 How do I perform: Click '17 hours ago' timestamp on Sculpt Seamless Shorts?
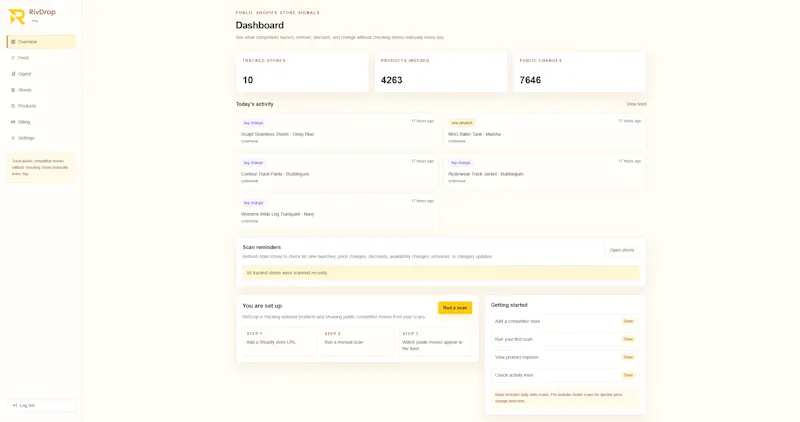pyautogui.click(x=422, y=121)
